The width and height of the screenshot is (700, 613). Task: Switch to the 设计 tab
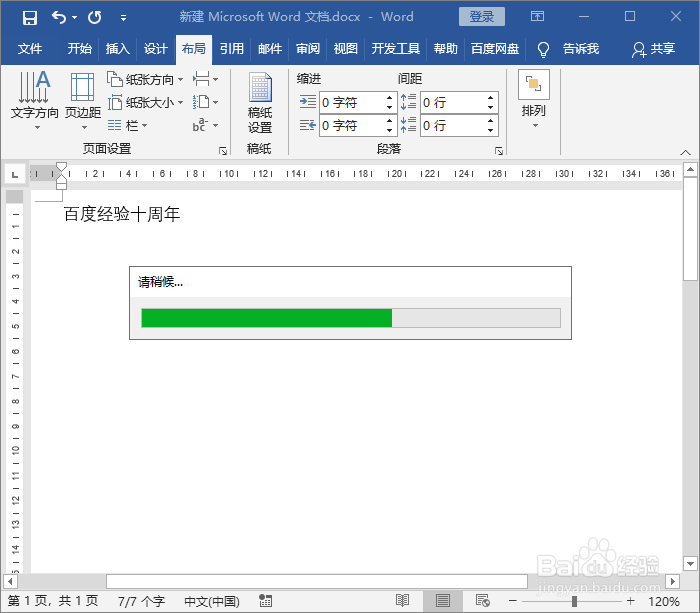coord(155,48)
